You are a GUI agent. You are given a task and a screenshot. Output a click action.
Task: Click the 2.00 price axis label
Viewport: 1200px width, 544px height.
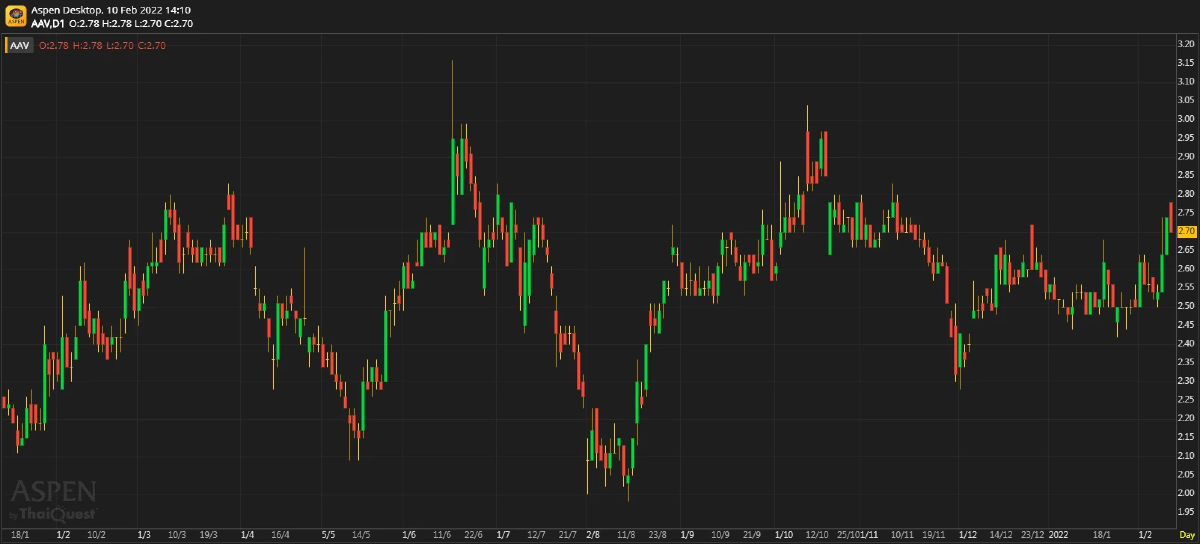pos(1186,493)
